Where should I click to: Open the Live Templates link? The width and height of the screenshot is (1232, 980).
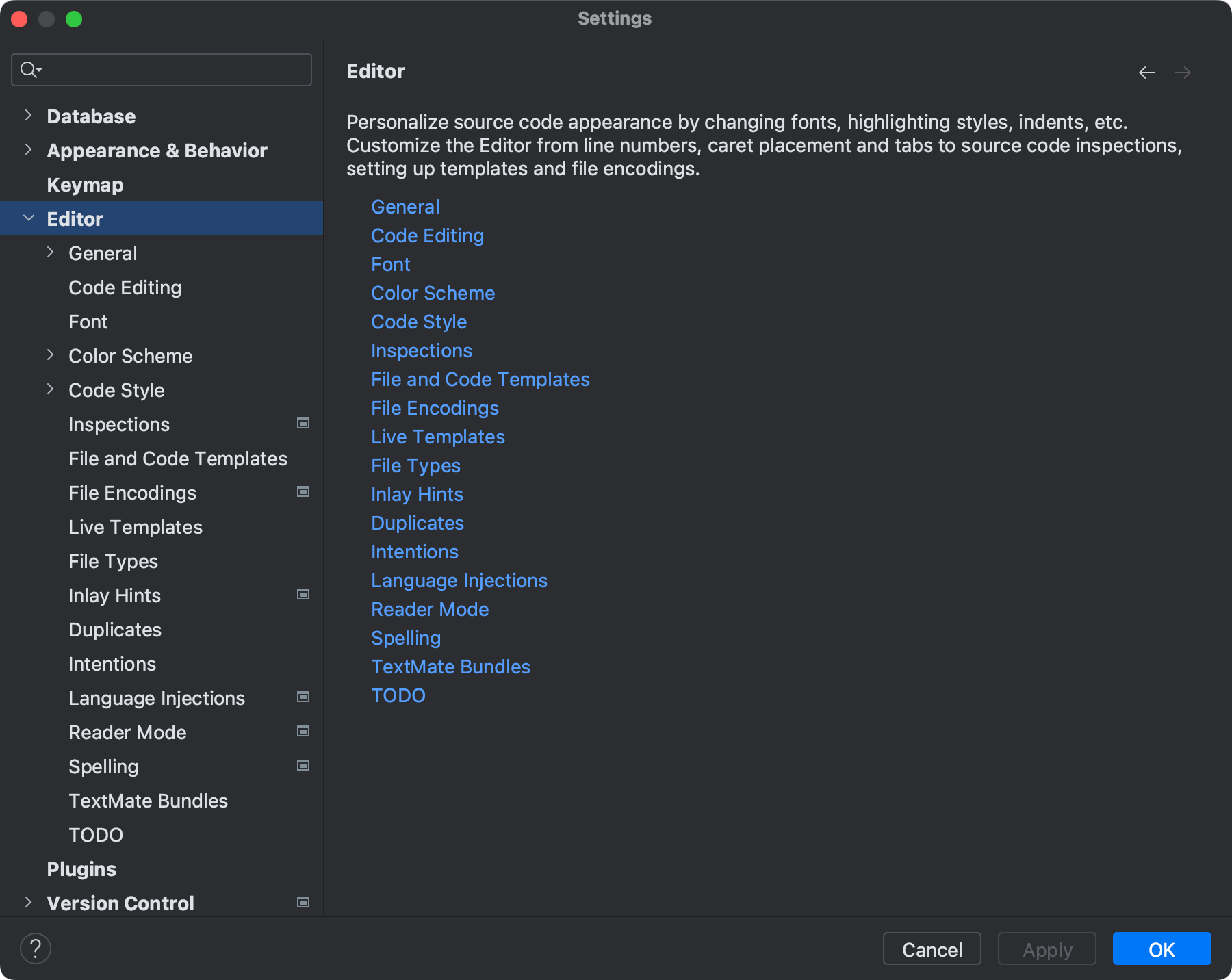point(438,437)
